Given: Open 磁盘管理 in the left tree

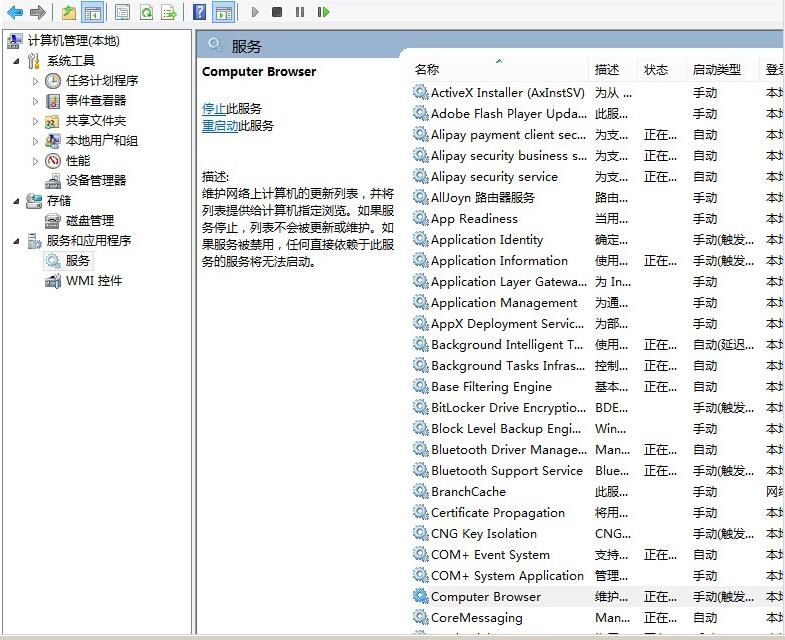Looking at the screenshot, I should pyautogui.click(x=90, y=220).
